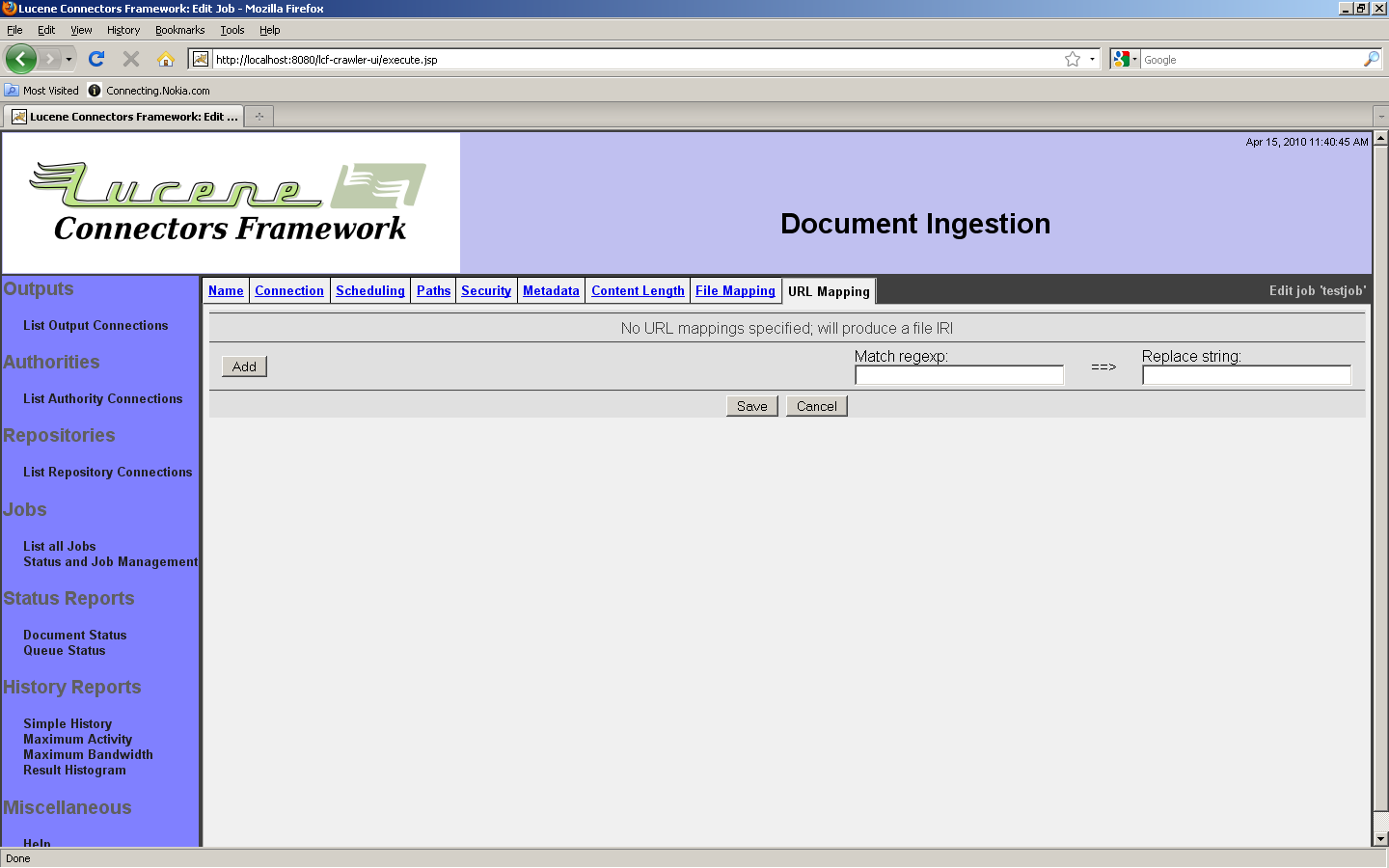Image resolution: width=1389 pixels, height=868 pixels.
Task: Click the Stop loading X icon
Action: point(131,59)
